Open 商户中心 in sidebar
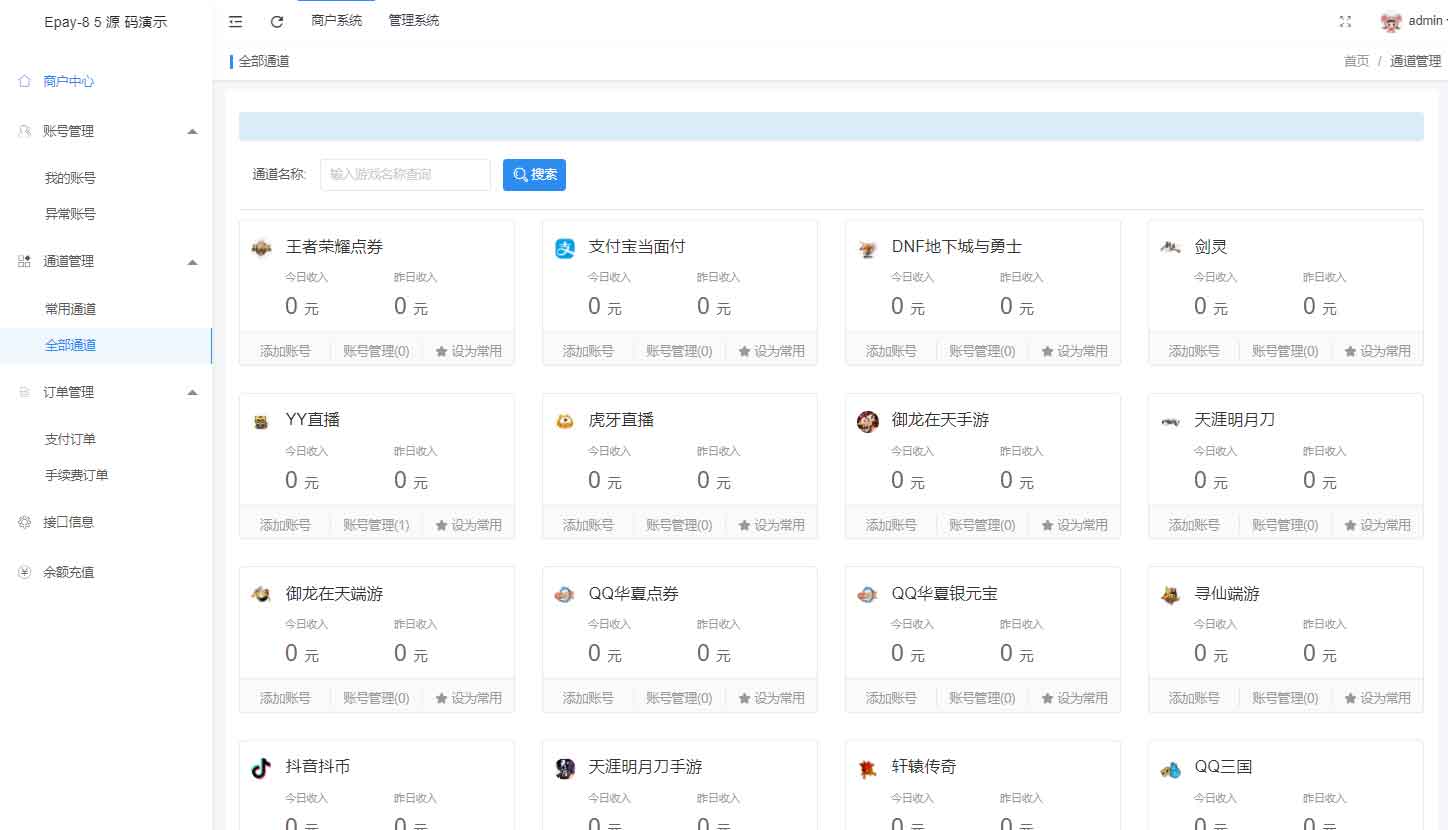 click(69, 81)
